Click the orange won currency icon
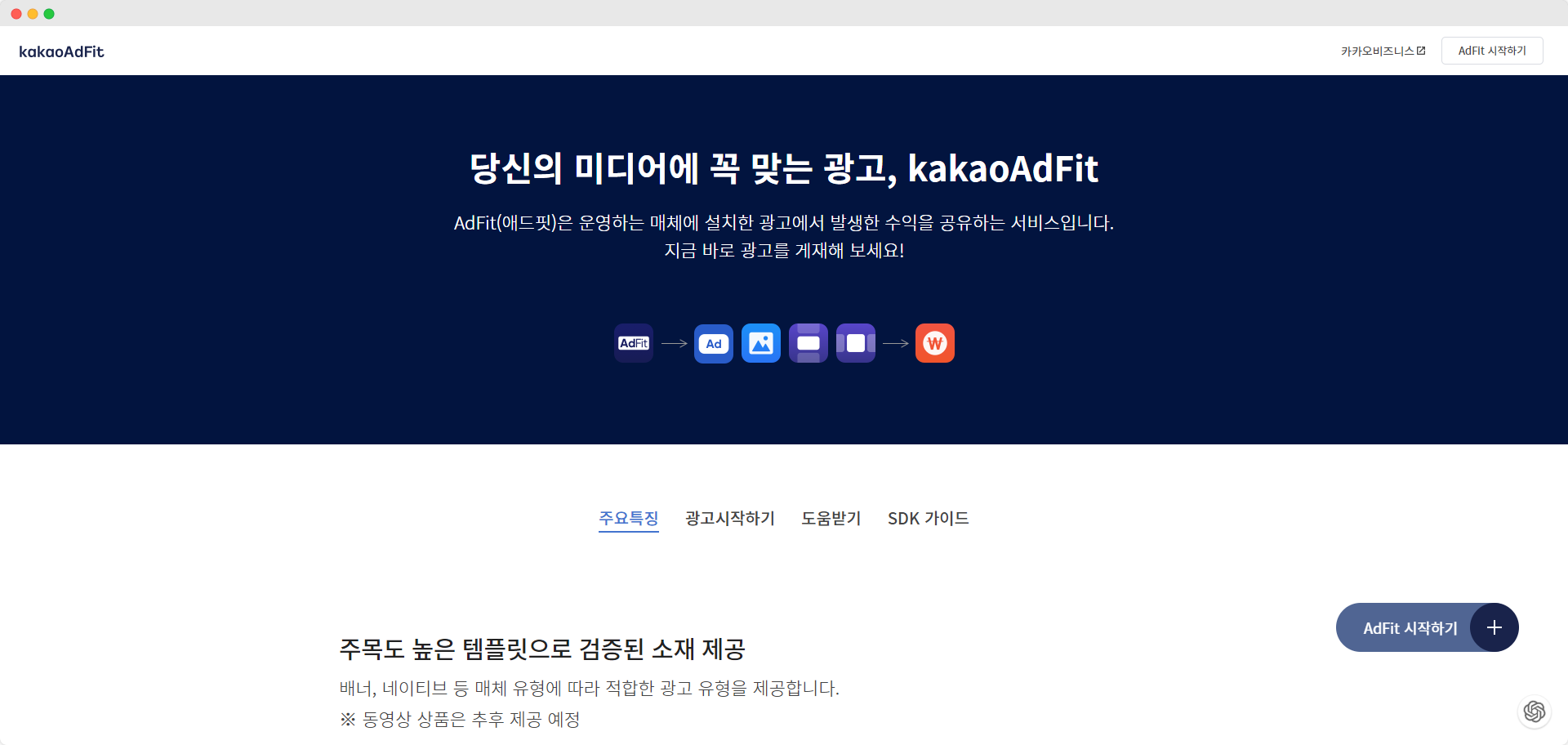 [935, 343]
